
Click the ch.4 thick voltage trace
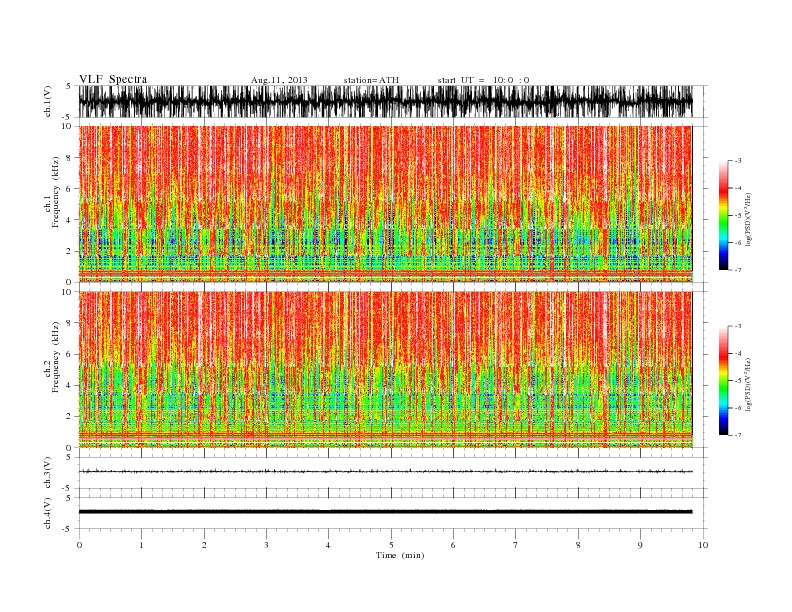(385, 512)
